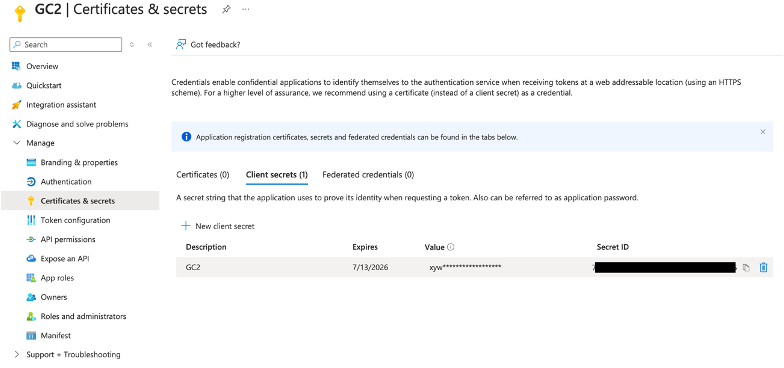Click the Integration assistant rocket icon
784x368 pixels.
coord(16,105)
